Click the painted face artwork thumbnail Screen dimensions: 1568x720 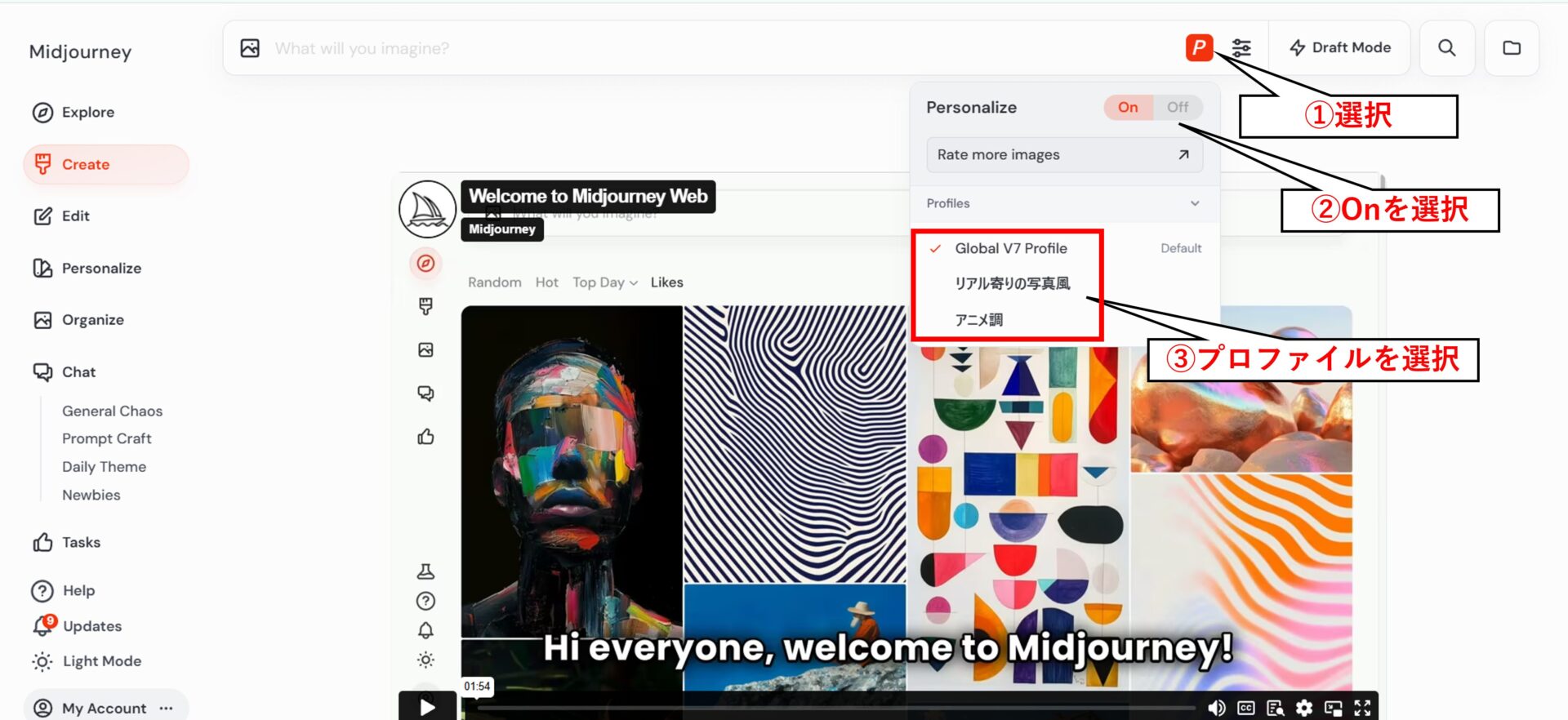(x=572, y=471)
